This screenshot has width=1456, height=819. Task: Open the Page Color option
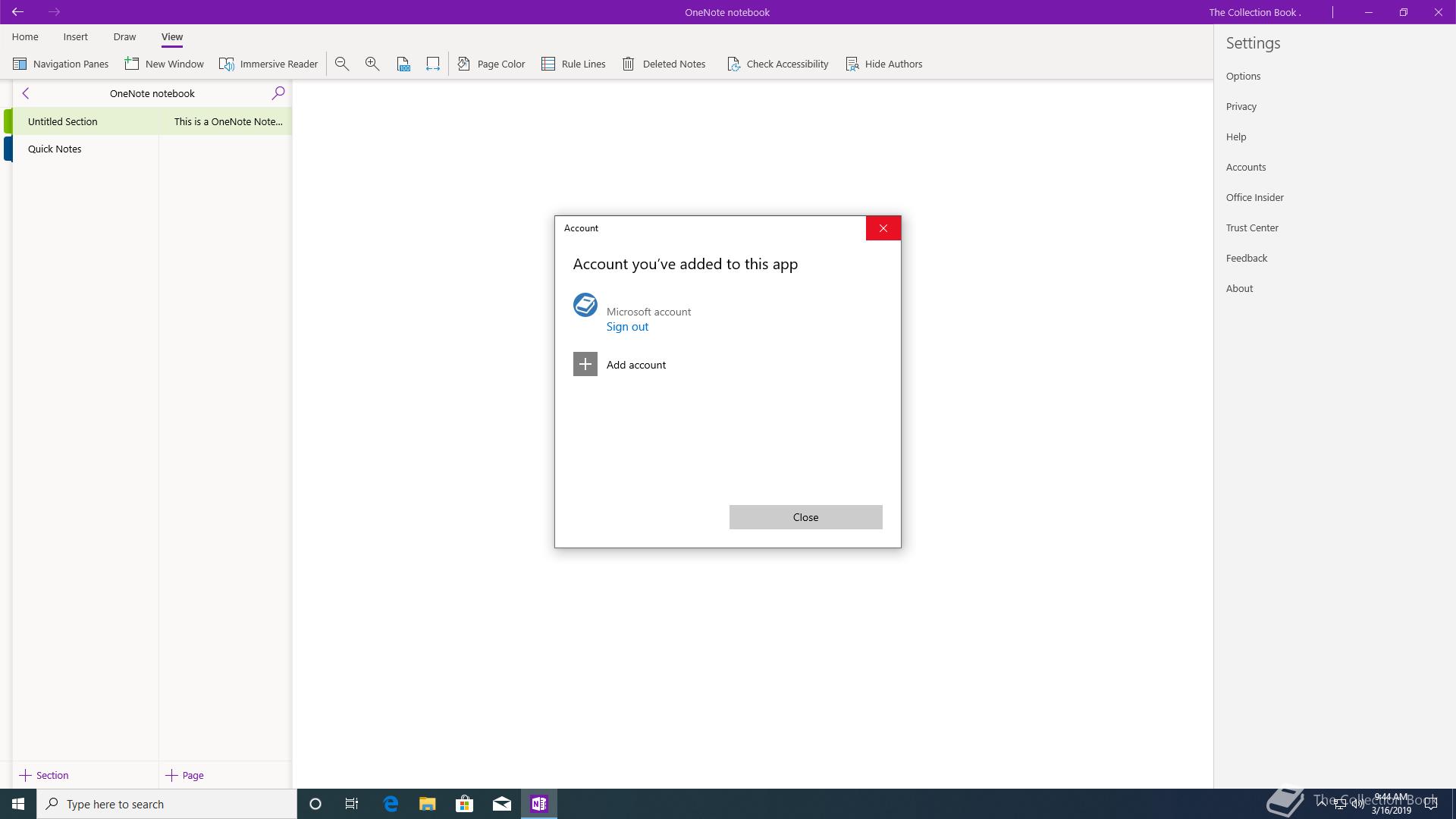(491, 64)
